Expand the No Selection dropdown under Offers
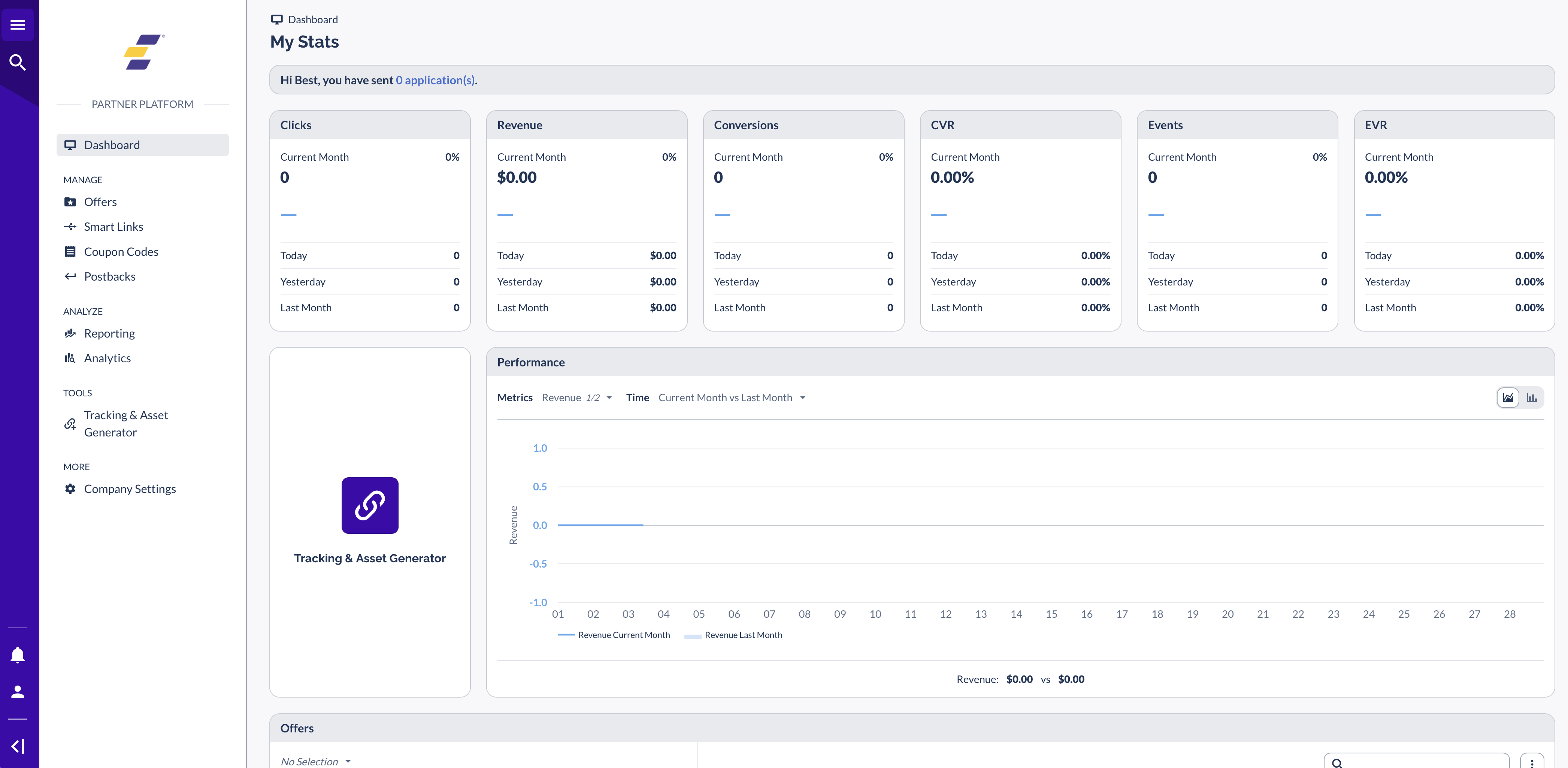 [x=315, y=761]
